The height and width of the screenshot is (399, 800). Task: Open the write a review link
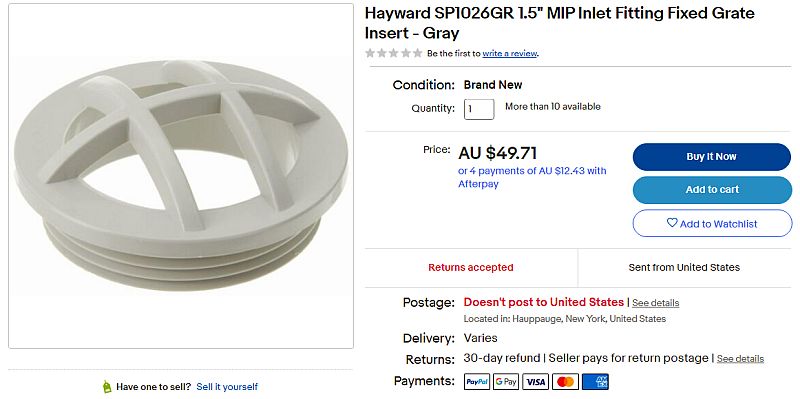coord(510,53)
